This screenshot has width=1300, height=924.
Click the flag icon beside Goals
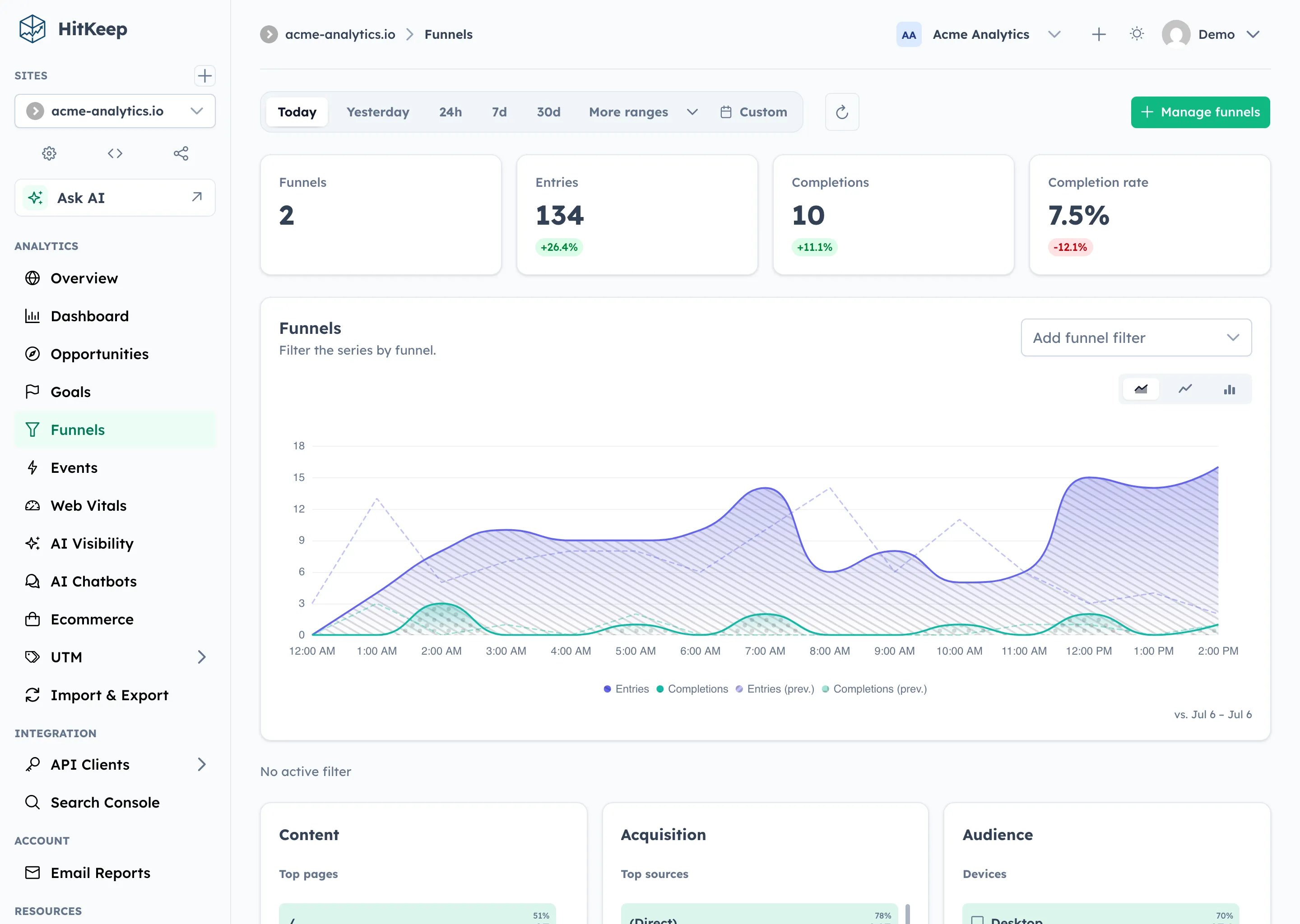pos(32,392)
